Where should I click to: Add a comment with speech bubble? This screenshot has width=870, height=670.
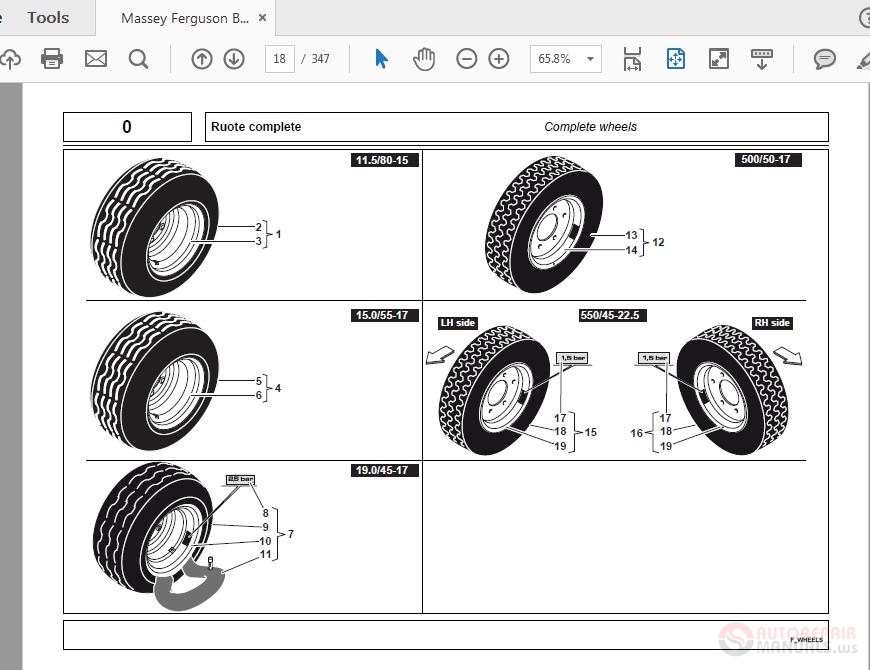(825, 59)
